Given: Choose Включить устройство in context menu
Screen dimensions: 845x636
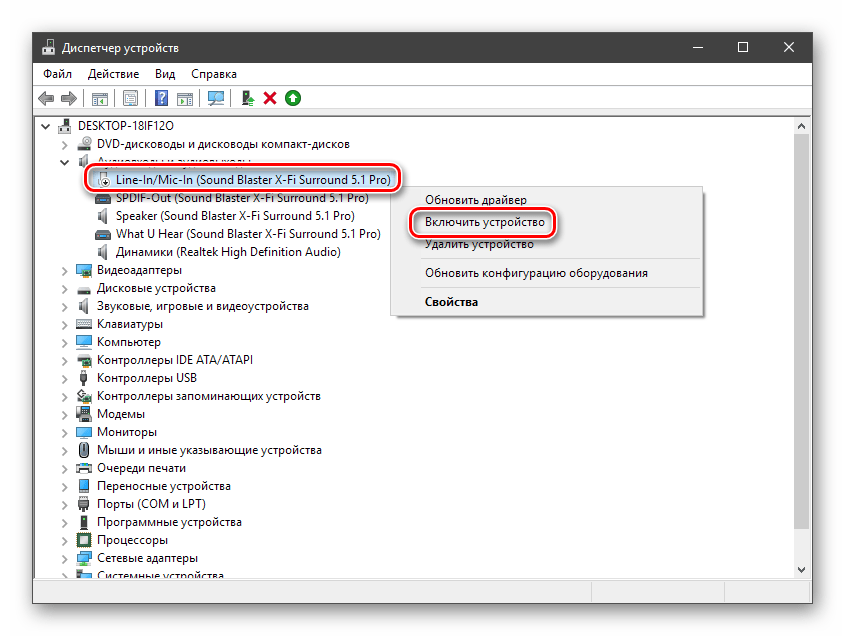Looking at the screenshot, I should 484,222.
